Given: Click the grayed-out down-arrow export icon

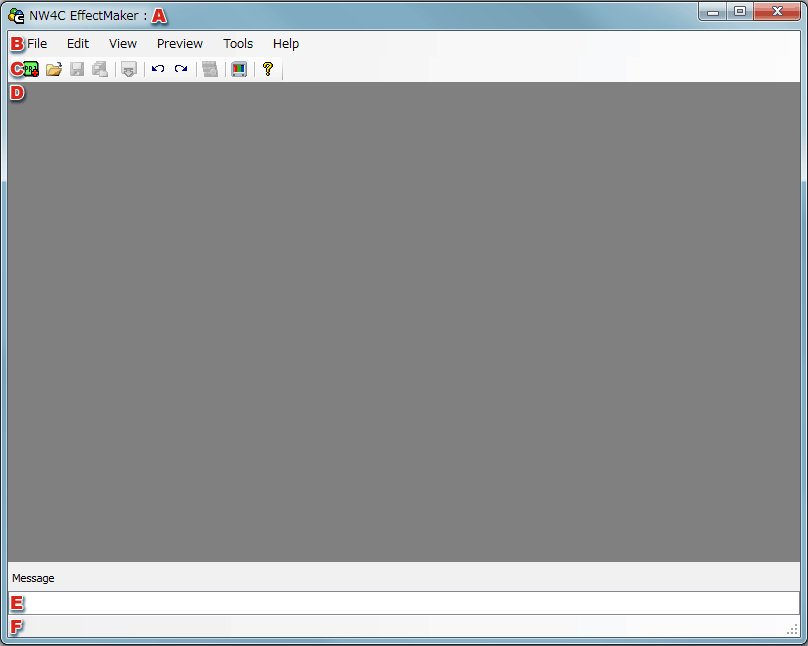Looking at the screenshot, I should [129, 69].
